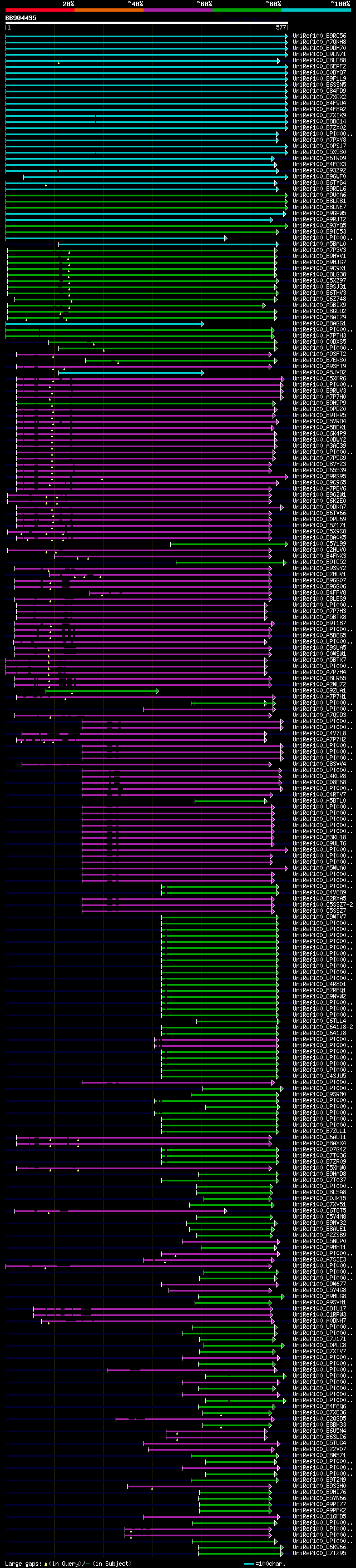Screen dimensions: 356x1568
Task: Select the UniRef100_Q8GUU2 label
Action: point(319,311)
